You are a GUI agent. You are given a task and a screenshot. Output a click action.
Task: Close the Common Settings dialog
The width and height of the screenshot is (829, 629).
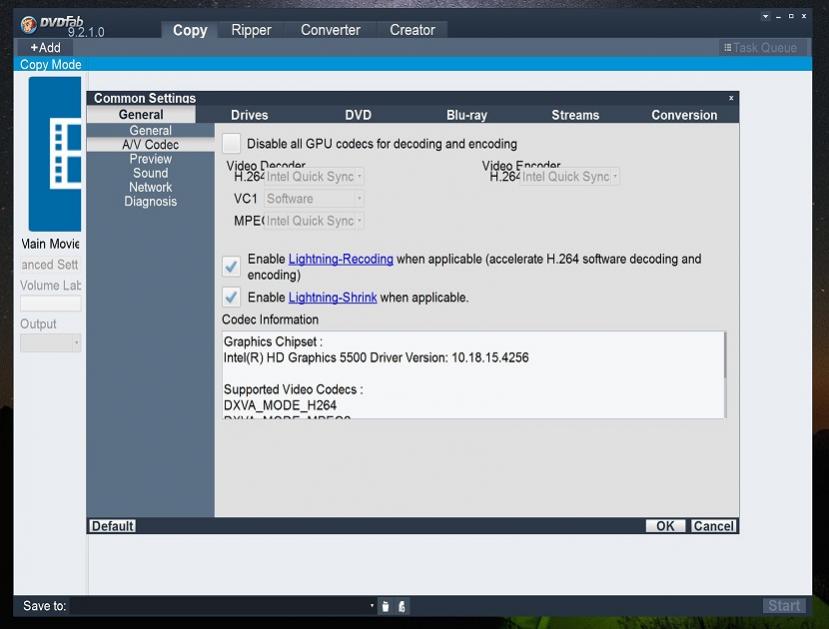[x=731, y=98]
